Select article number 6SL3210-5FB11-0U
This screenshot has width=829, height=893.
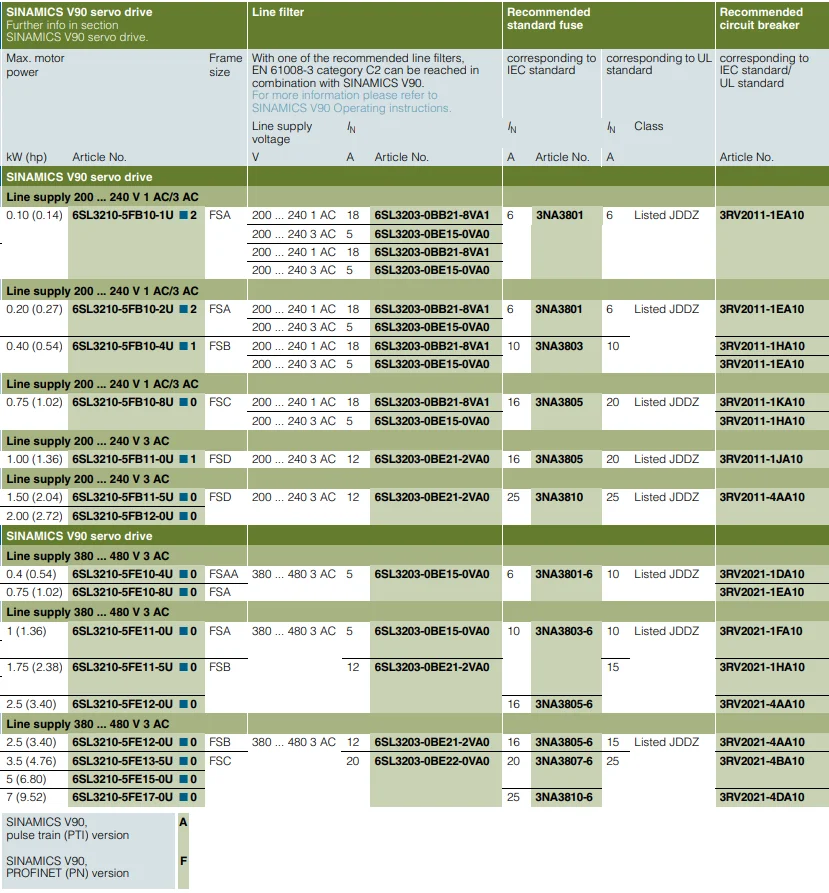pos(122,459)
